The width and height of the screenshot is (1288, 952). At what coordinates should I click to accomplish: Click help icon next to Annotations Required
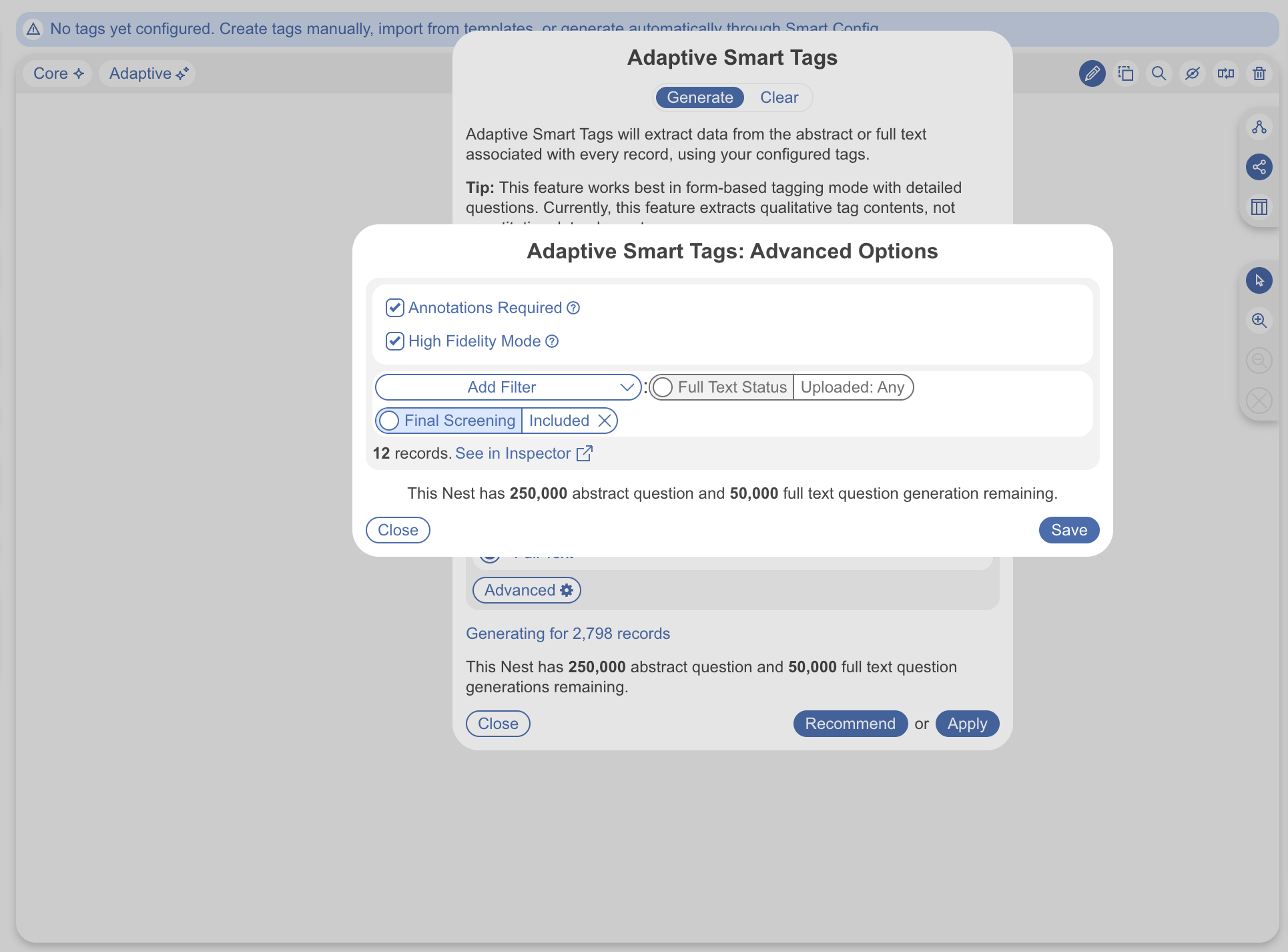(x=573, y=308)
